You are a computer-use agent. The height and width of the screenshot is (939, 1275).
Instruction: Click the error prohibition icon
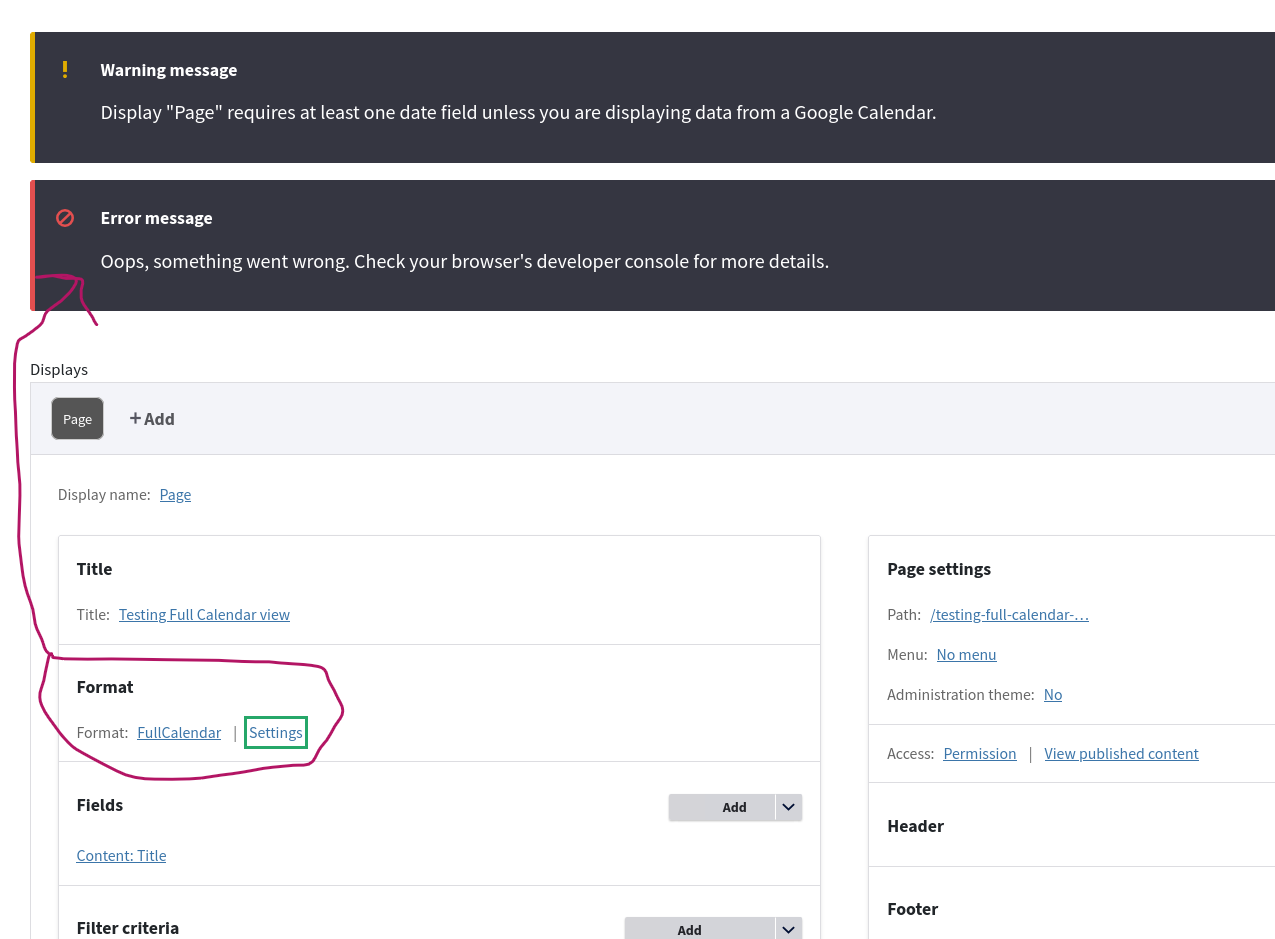[x=64, y=217]
